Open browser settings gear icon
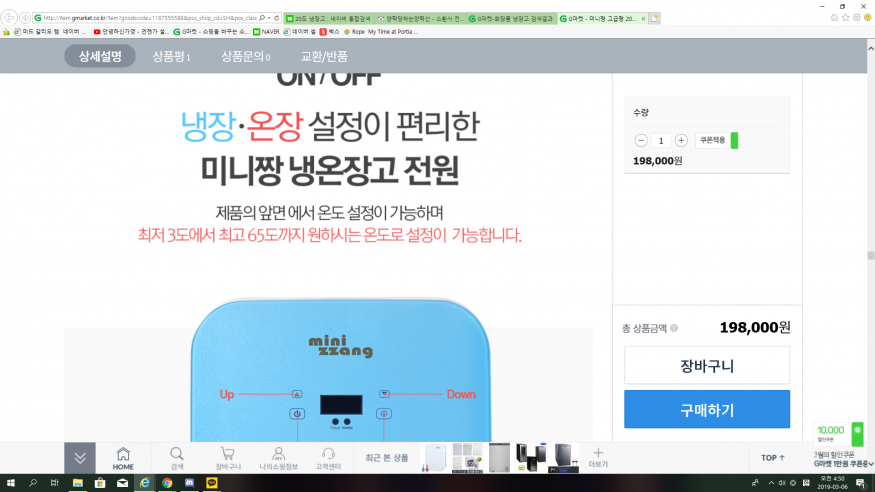This screenshot has height=492, width=875. (857, 18)
